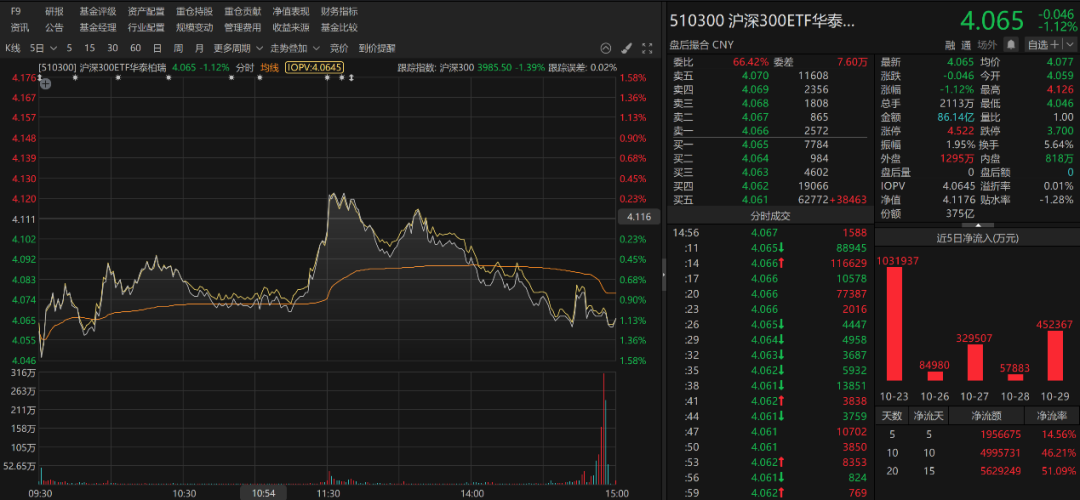
Task: Open 重仓贡献 page
Action: click(242, 12)
